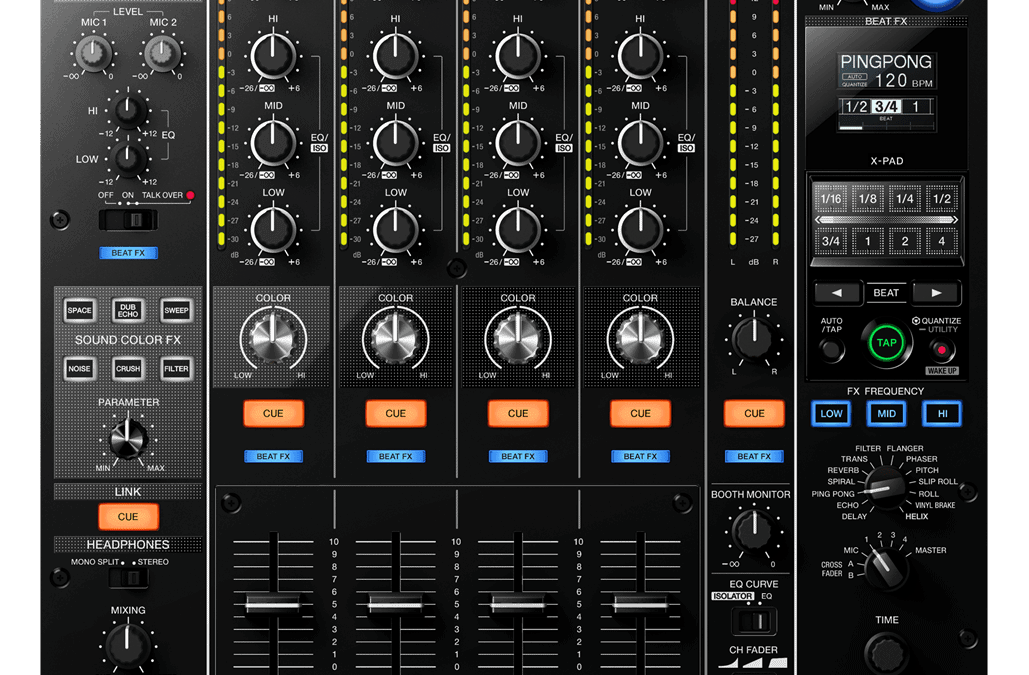
Task: Turn on the FILTER sound color effect
Action: tap(176, 369)
